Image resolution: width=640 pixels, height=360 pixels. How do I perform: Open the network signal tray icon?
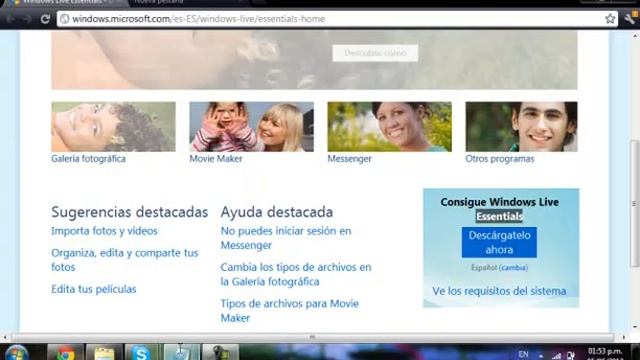tap(556, 356)
